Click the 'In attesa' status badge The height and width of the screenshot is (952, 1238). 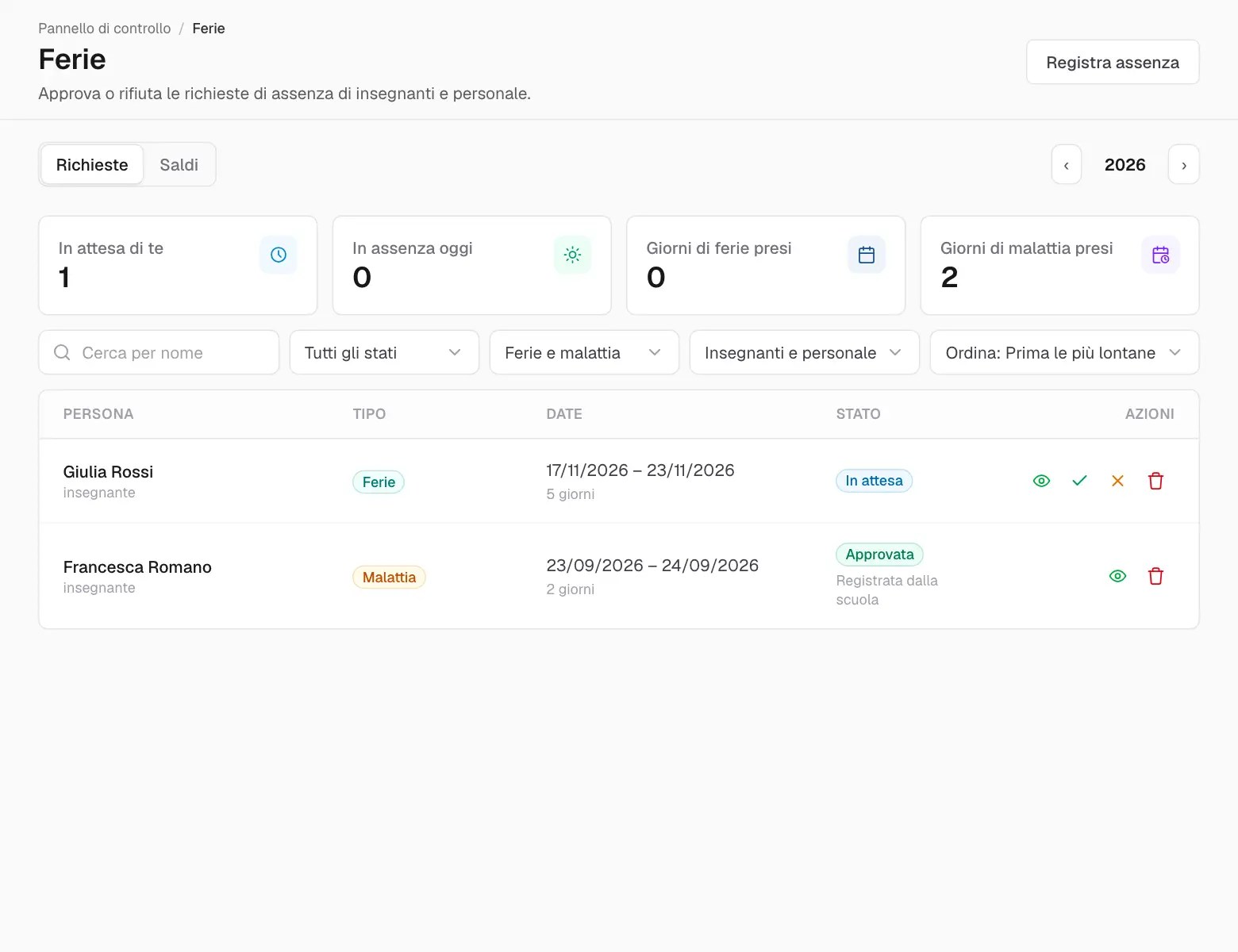click(874, 481)
